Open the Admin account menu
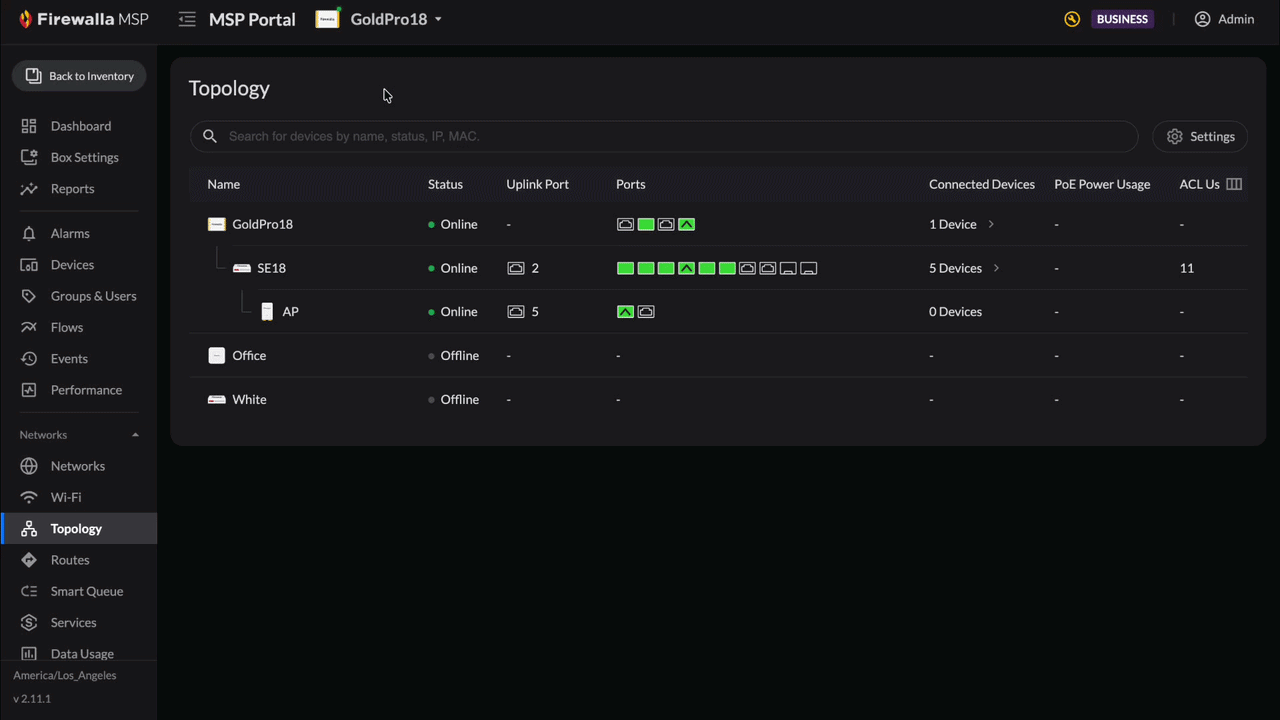 click(x=1224, y=19)
